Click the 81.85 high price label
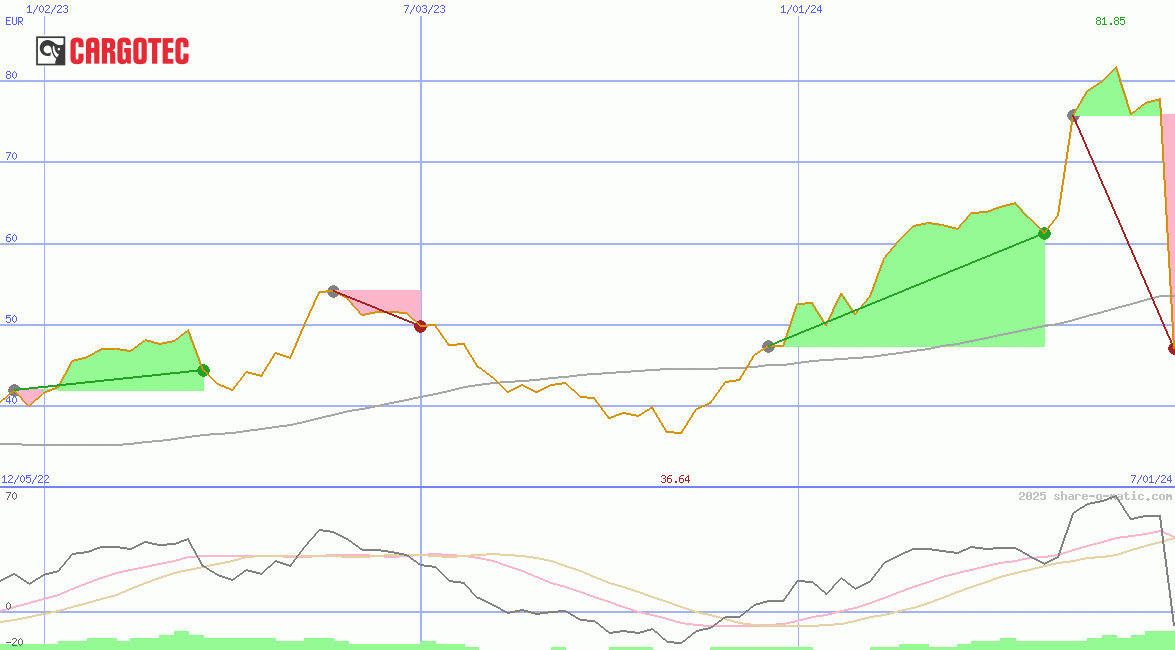1175x650 pixels. 1110,21
